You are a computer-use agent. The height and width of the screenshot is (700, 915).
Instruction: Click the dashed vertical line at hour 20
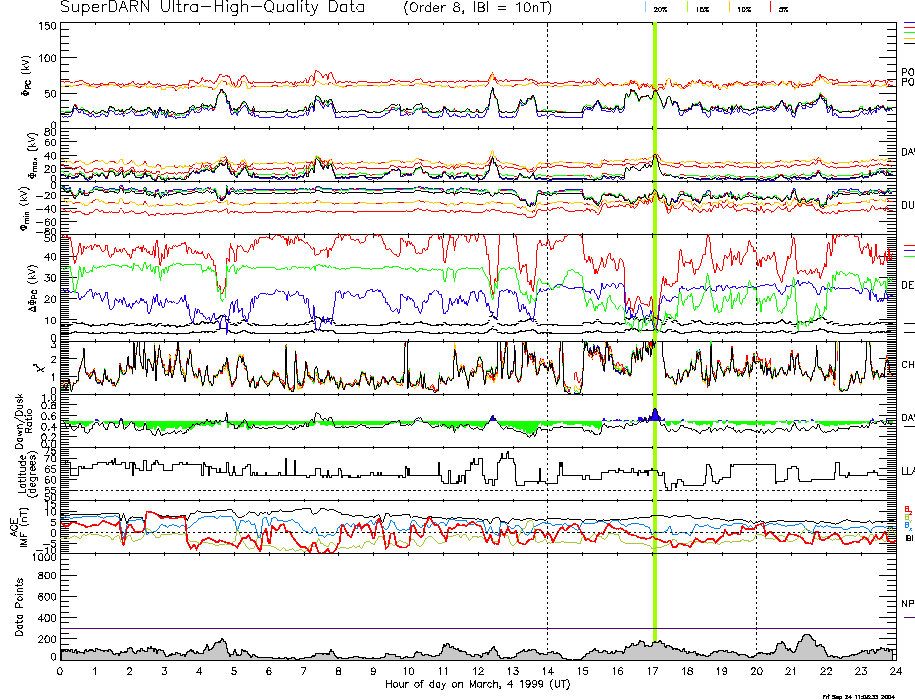click(x=756, y=300)
